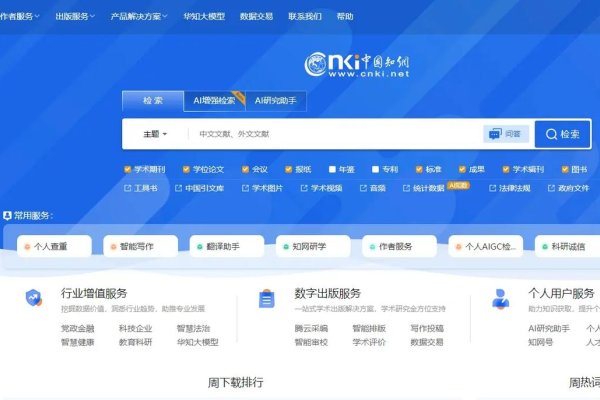The image size is (600, 400).
Task: Open 工具书 external link icon
Action: [x=127, y=188]
